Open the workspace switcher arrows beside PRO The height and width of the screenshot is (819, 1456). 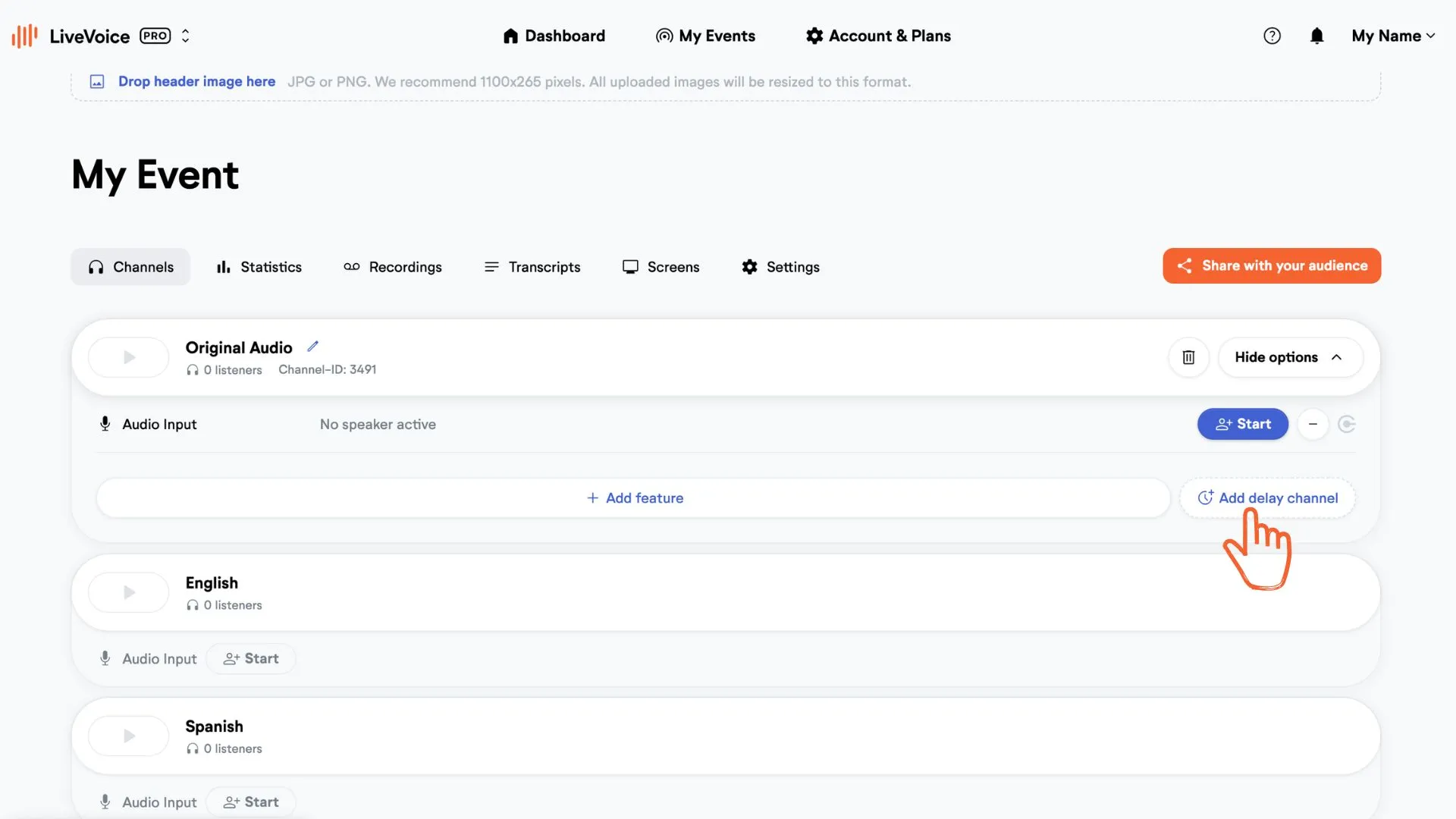185,36
